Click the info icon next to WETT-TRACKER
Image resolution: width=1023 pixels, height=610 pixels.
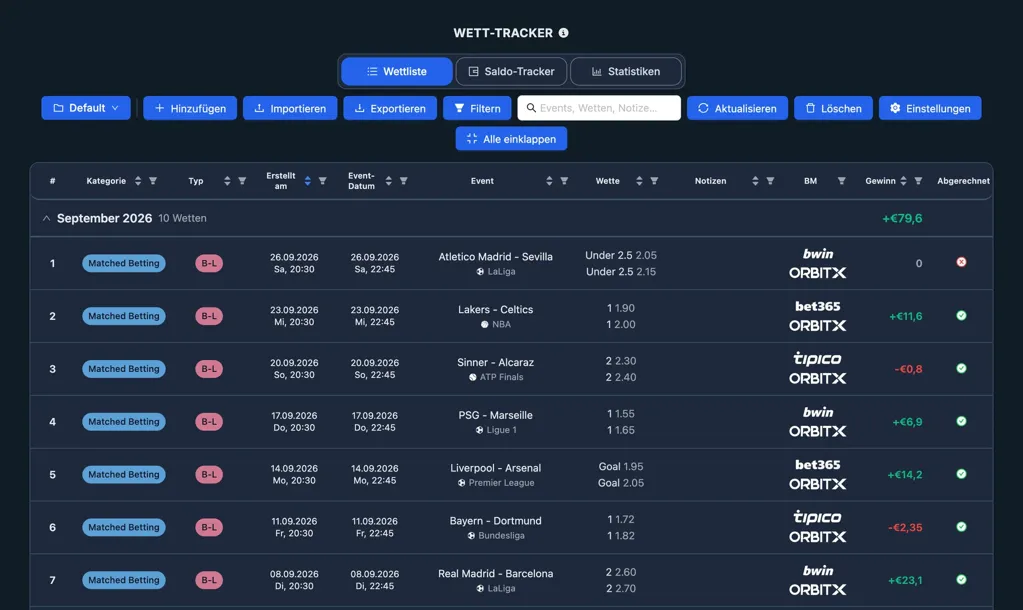tap(564, 33)
